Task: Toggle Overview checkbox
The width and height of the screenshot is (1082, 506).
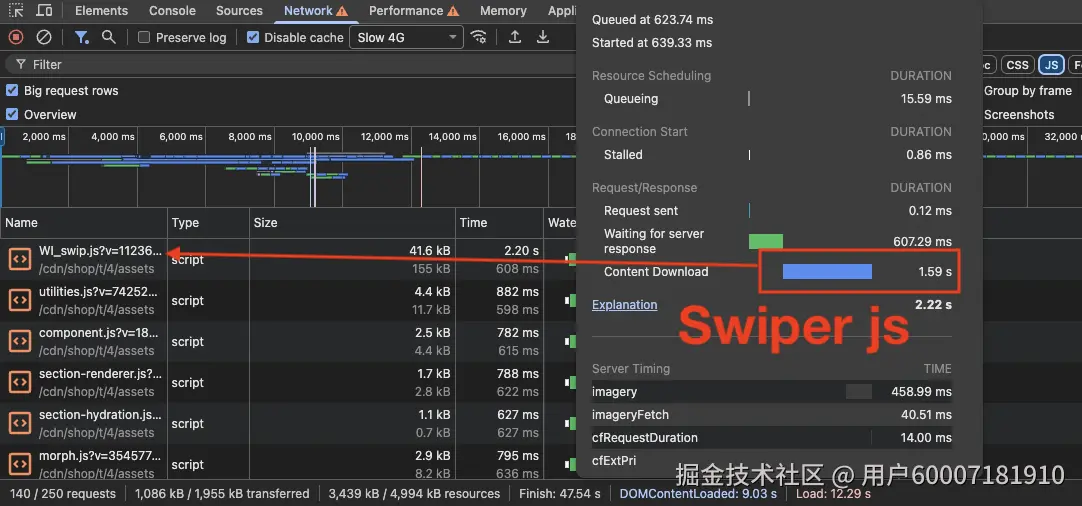Action: click(12, 114)
